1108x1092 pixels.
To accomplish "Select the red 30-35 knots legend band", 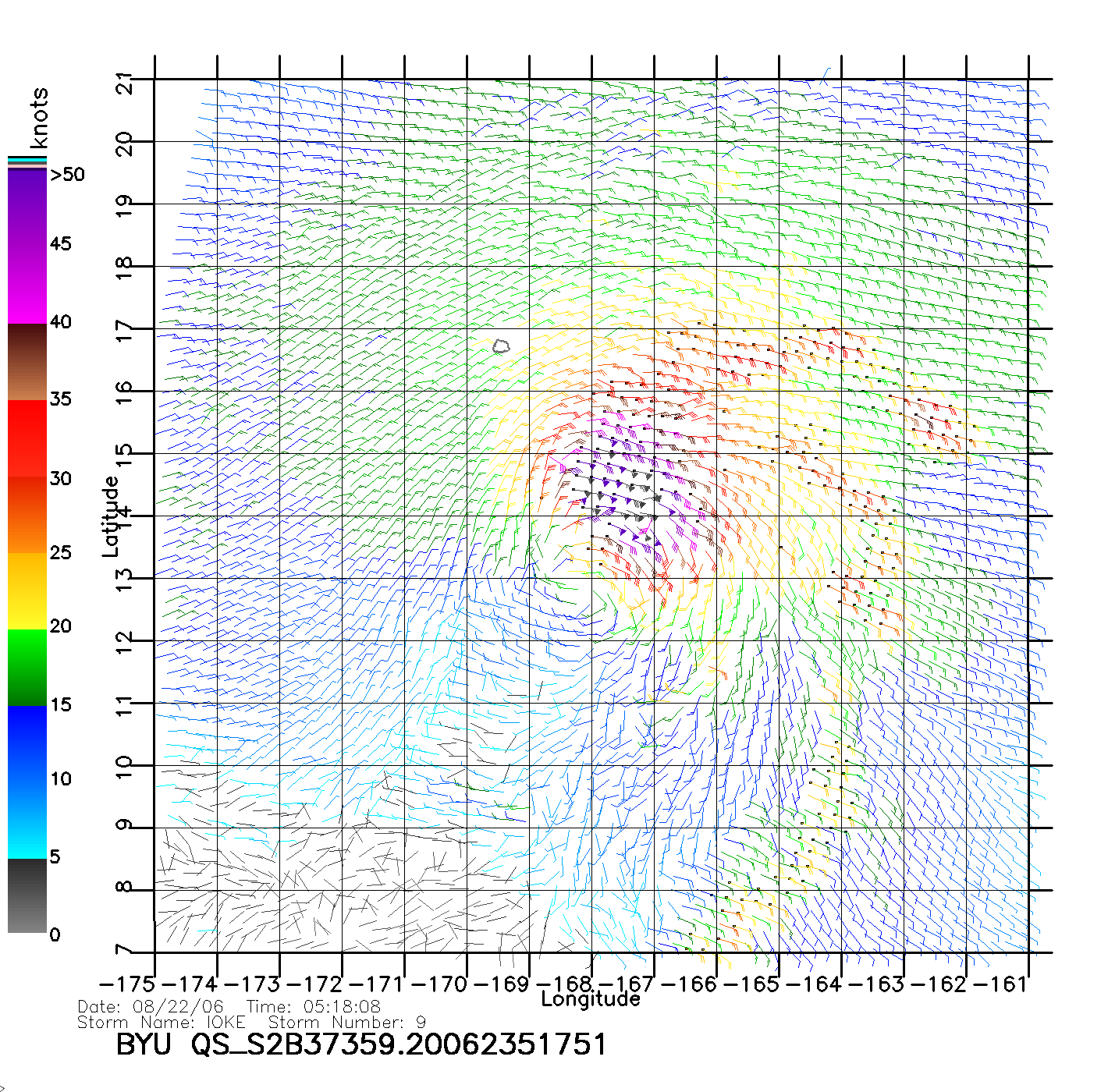I will point(27,437).
